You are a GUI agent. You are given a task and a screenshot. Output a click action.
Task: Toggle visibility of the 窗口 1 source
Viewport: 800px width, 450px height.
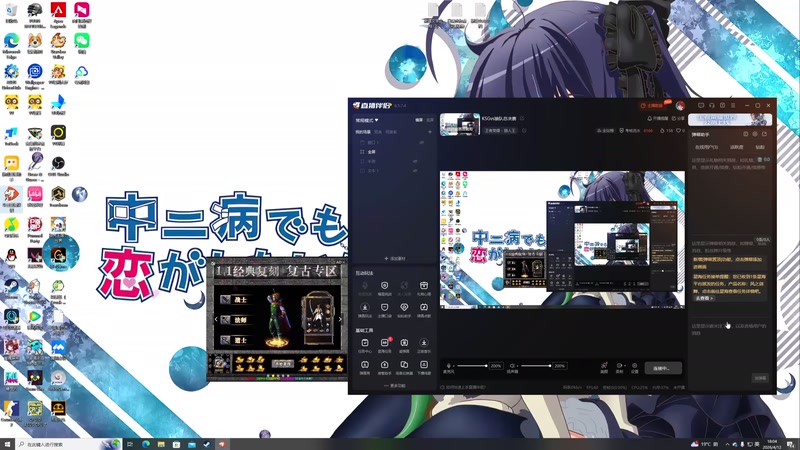coord(421,142)
